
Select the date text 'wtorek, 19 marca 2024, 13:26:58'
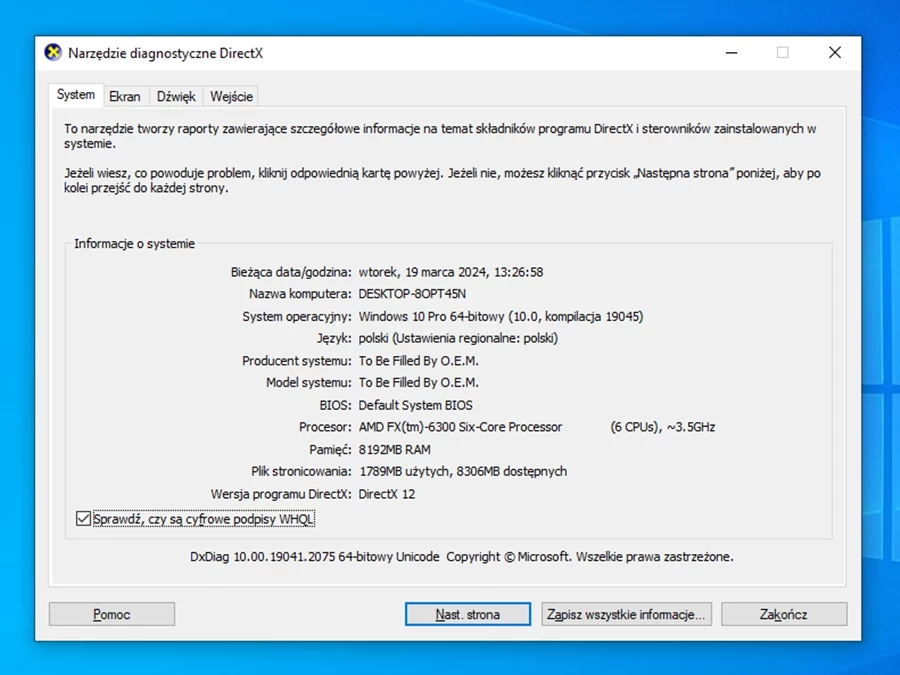click(451, 272)
